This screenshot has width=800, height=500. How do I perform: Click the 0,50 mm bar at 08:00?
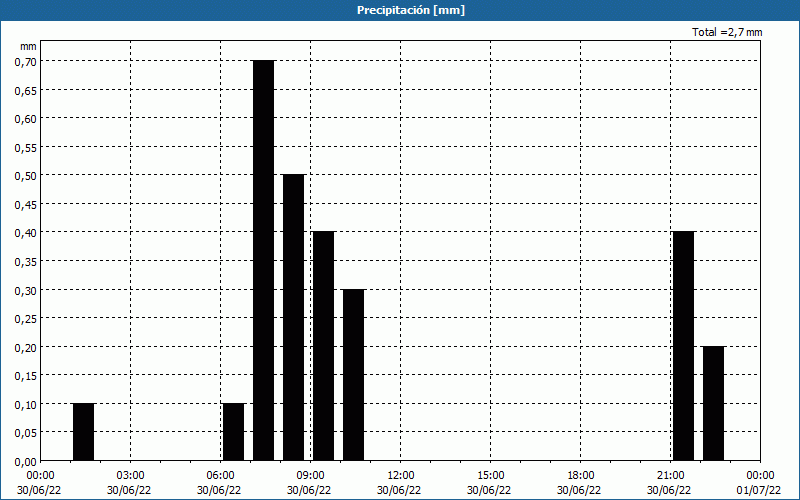click(294, 317)
